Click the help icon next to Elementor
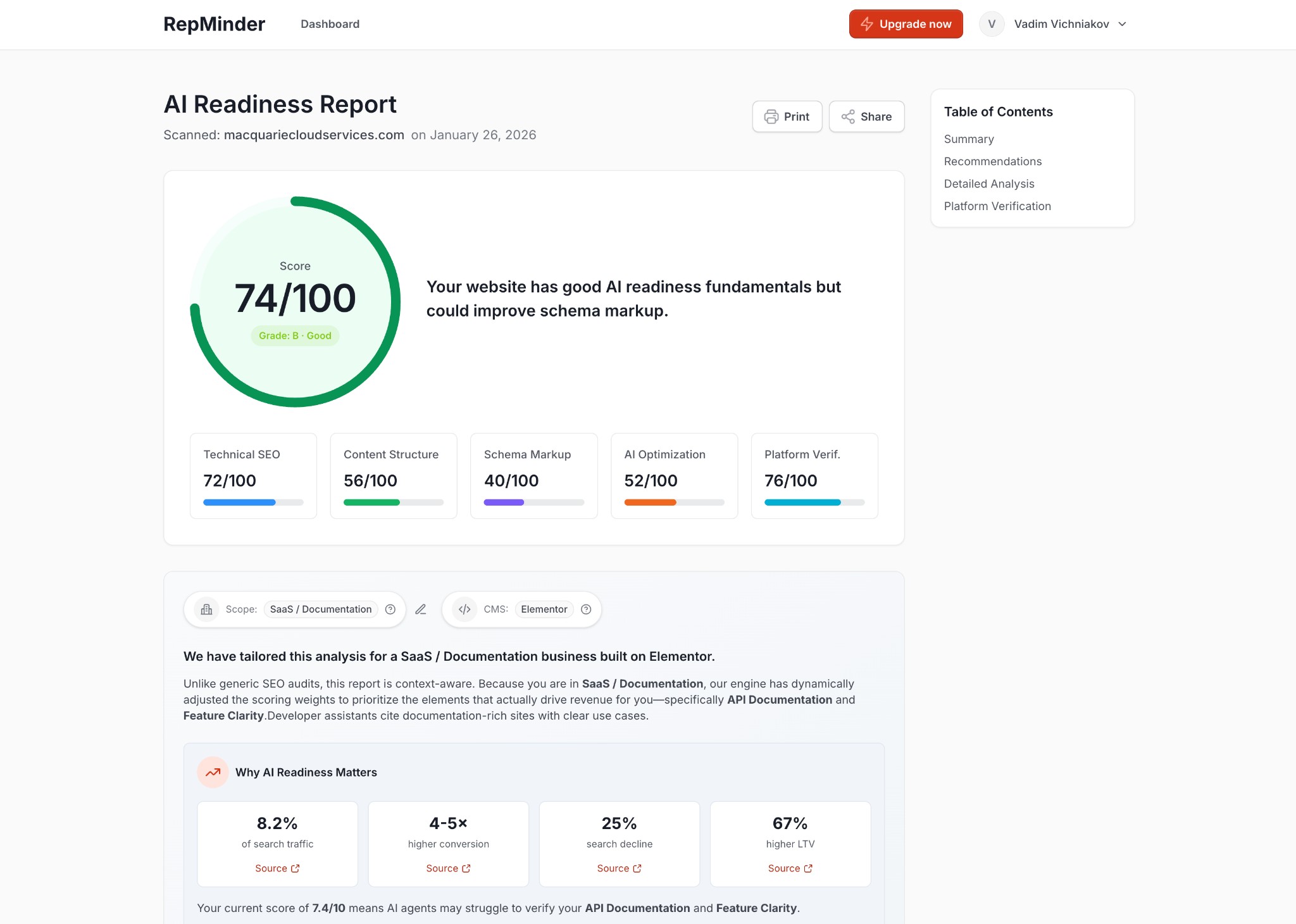 (586, 609)
